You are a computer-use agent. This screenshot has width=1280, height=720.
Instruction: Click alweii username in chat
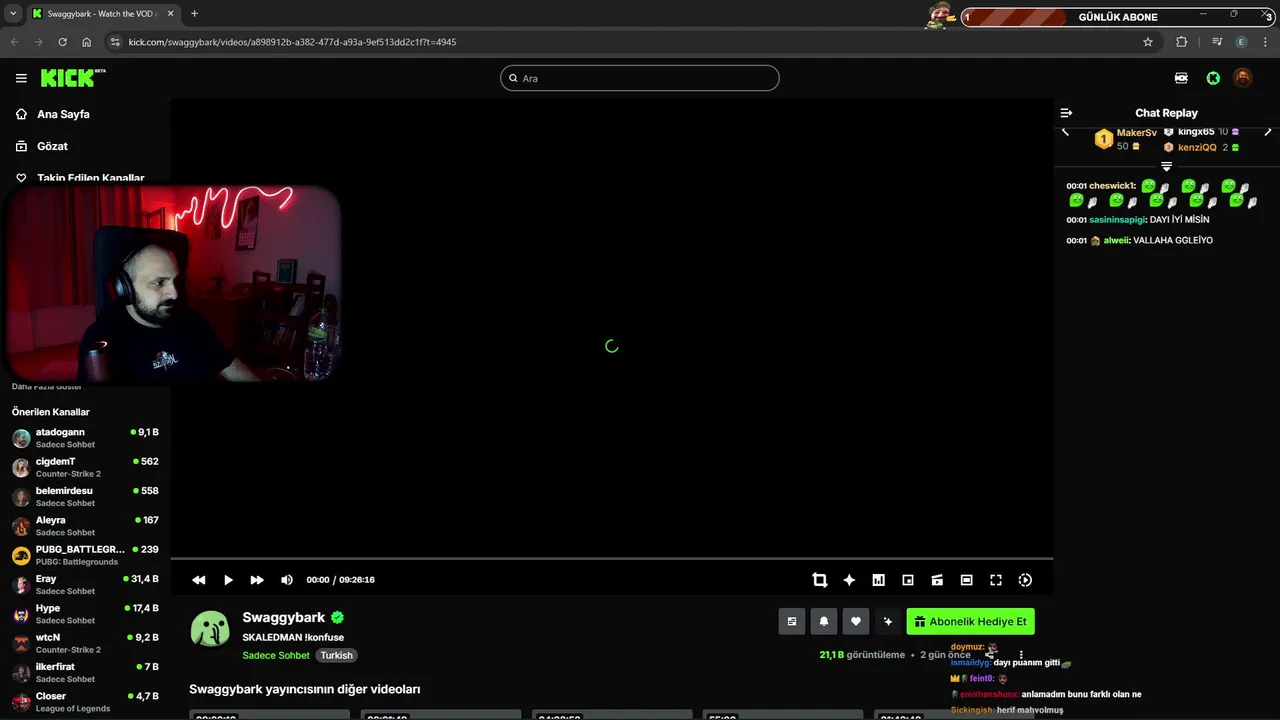pos(1116,240)
